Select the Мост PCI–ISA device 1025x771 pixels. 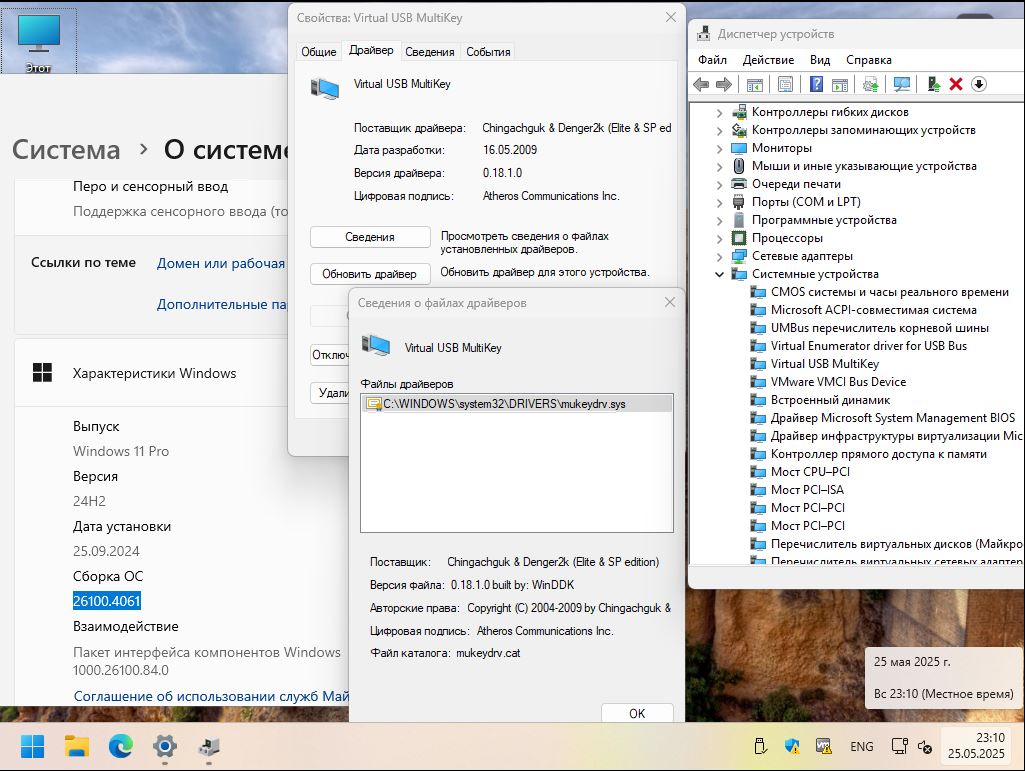(x=807, y=490)
